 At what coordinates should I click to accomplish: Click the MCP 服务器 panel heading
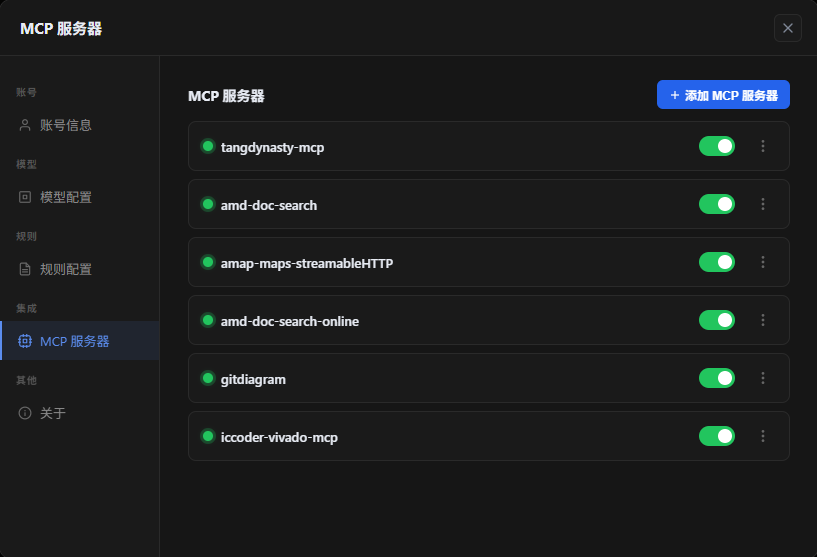(x=226, y=96)
